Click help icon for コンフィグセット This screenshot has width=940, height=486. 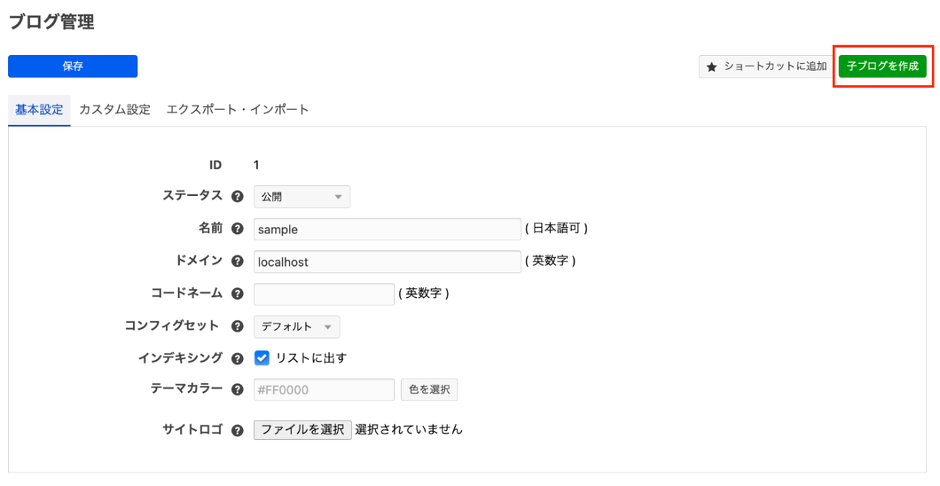tap(238, 326)
